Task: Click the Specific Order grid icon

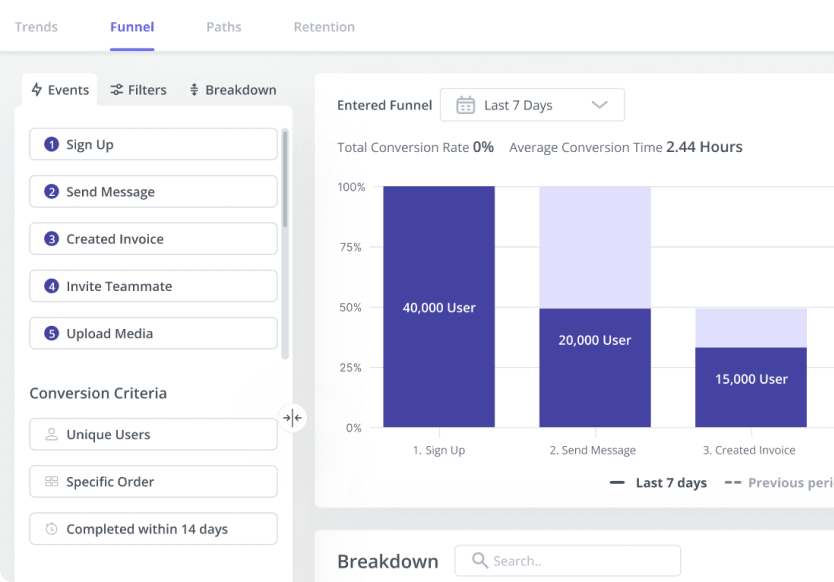Action: pyautogui.click(x=51, y=482)
